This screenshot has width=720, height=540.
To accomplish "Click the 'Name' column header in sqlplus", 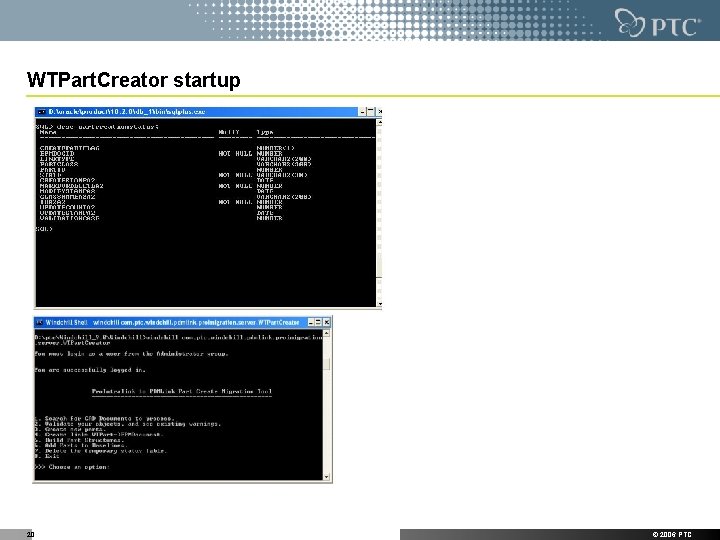I will pos(48,132).
